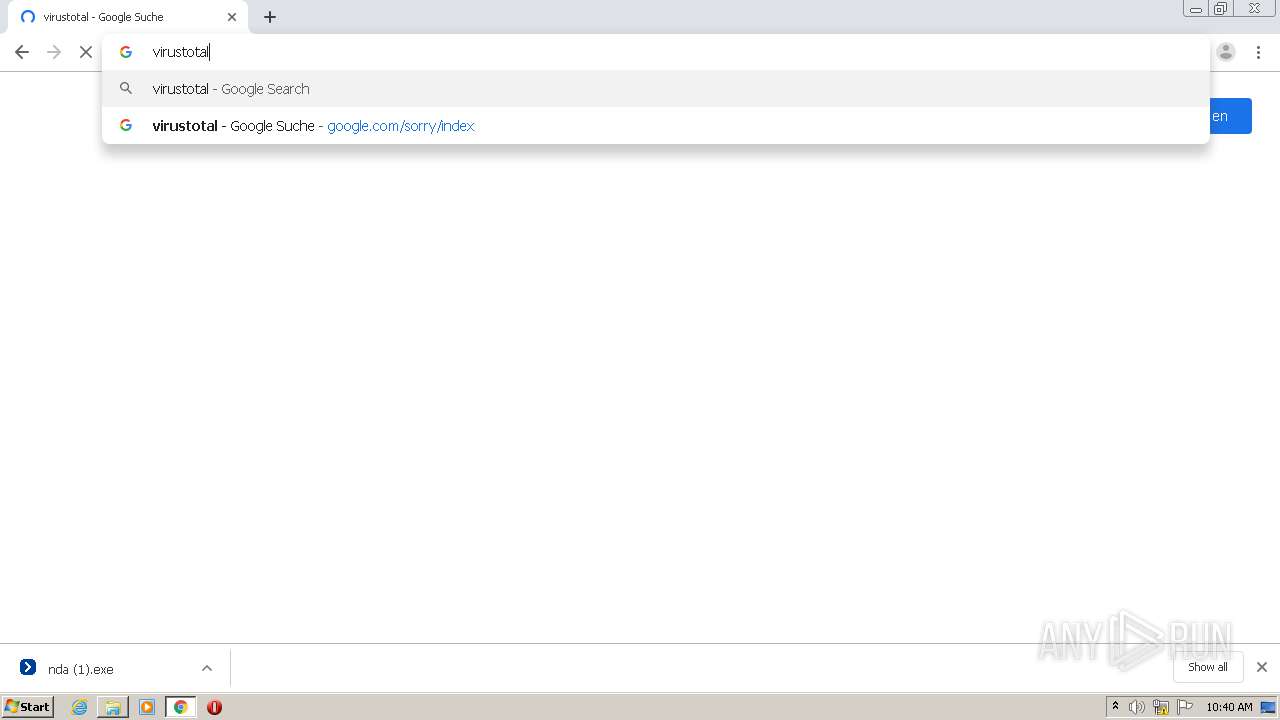The height and width of the screenshot is (720, 1280).
Task: Click the Google icon in the address bar
Action: tap(126, 52)
